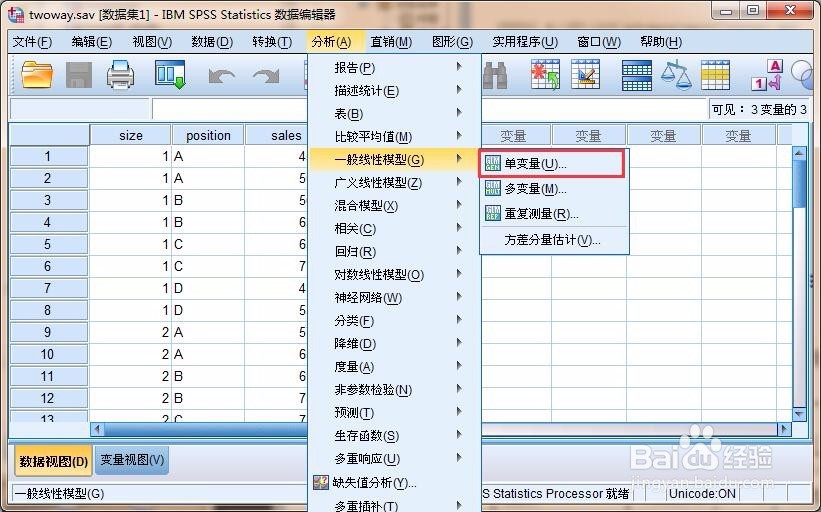This screenshot has width=821, height=512.
Task: Click the Open data document folder icon
Action: point(37,75)
